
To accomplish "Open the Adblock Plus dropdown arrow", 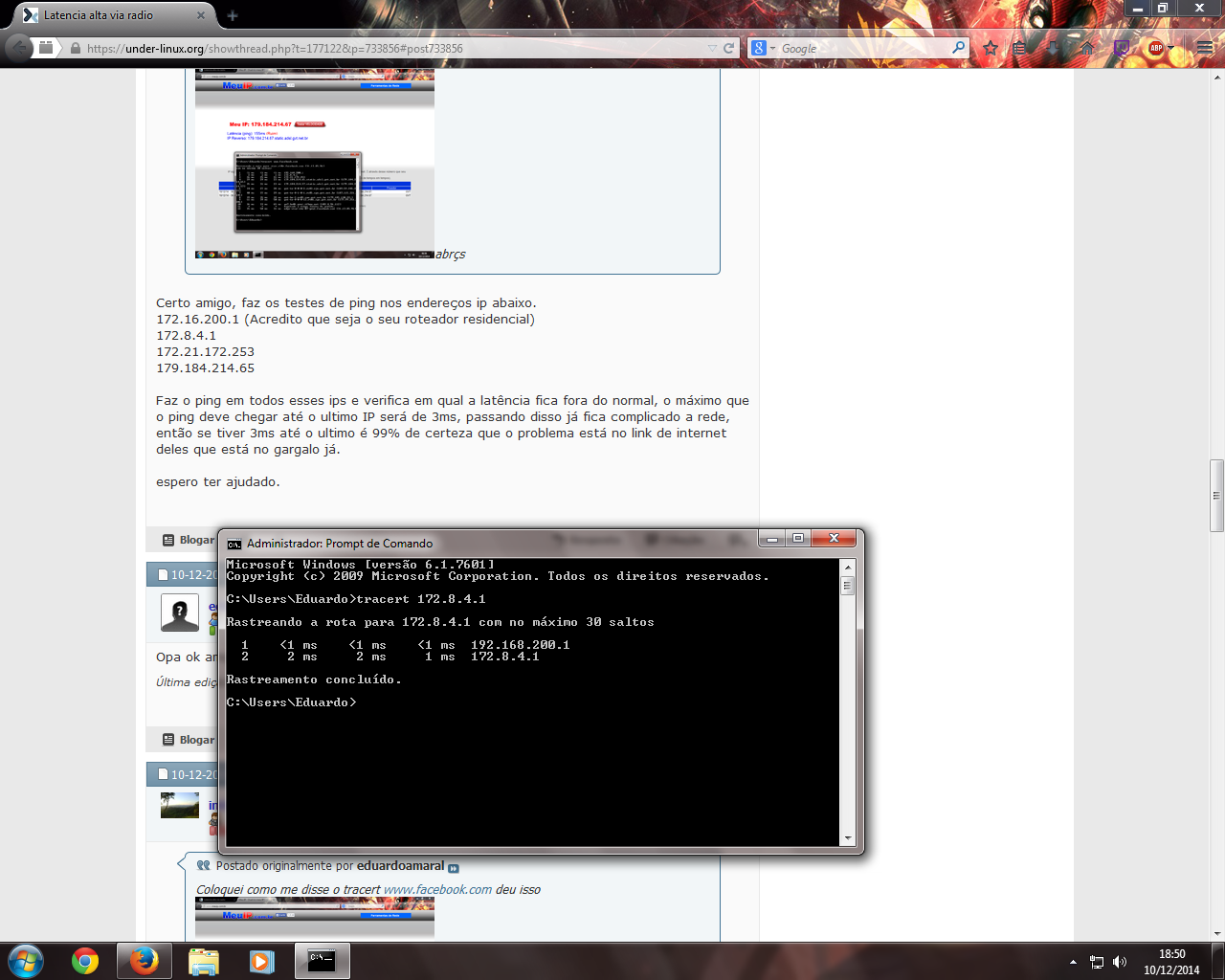I will 1170,48.
